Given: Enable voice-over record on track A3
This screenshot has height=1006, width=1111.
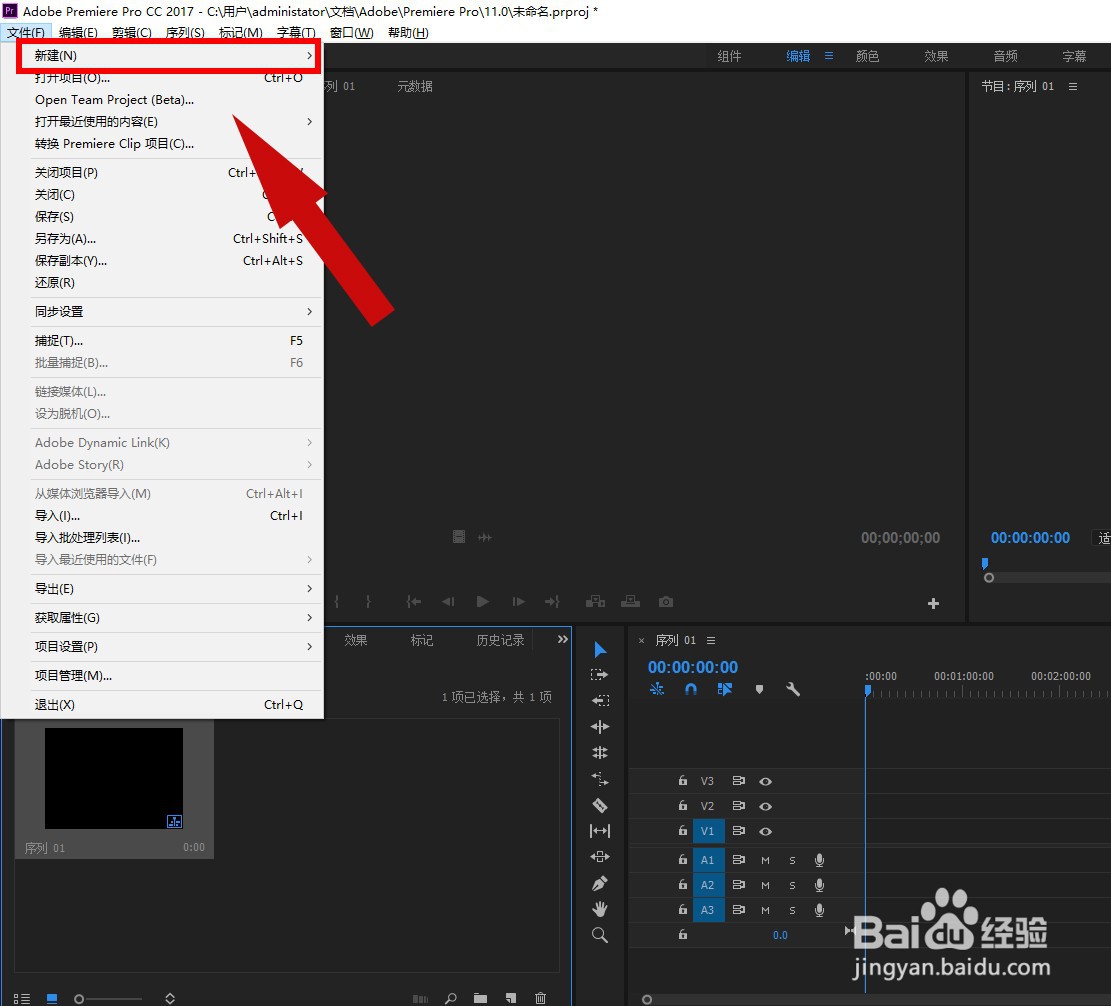Looking at the screenshot, I should click(819, 910).
